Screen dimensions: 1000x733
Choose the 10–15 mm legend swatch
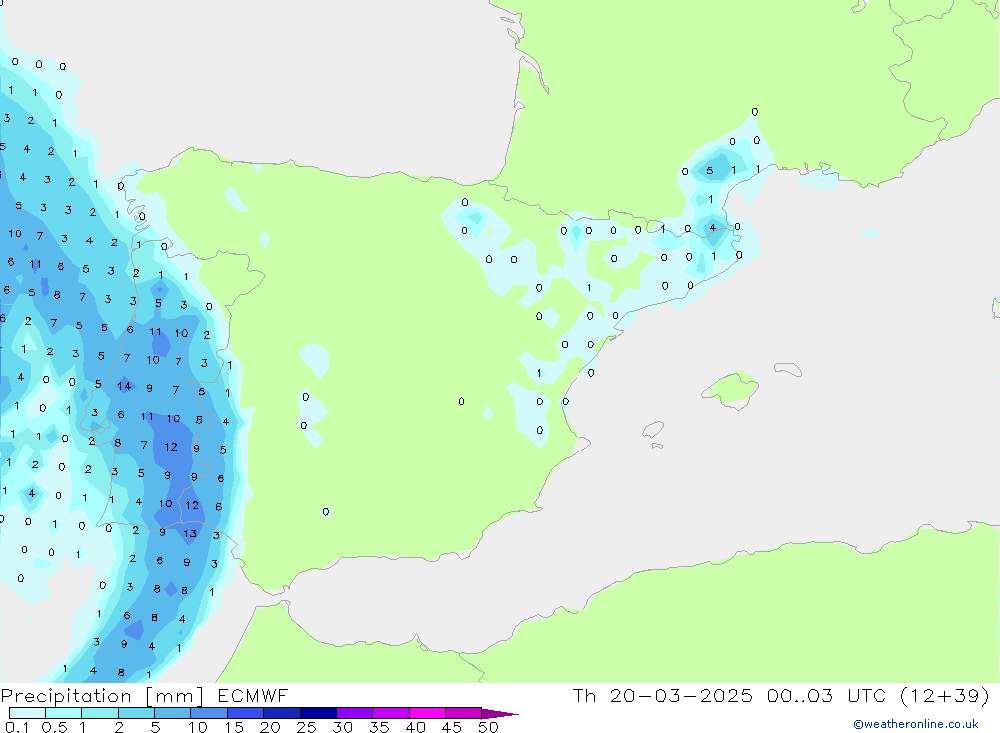coord(209,713)
